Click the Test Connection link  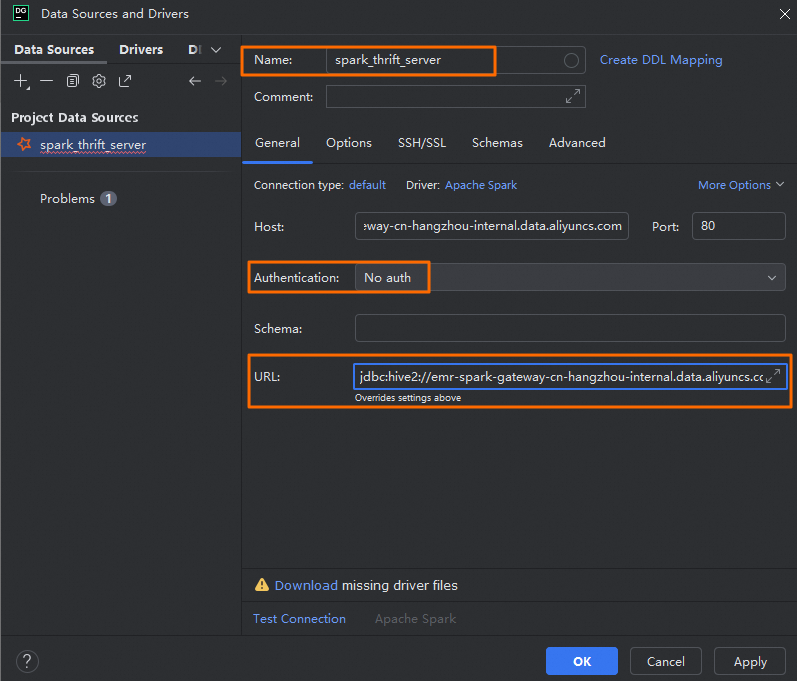click(x=299, y=618)
